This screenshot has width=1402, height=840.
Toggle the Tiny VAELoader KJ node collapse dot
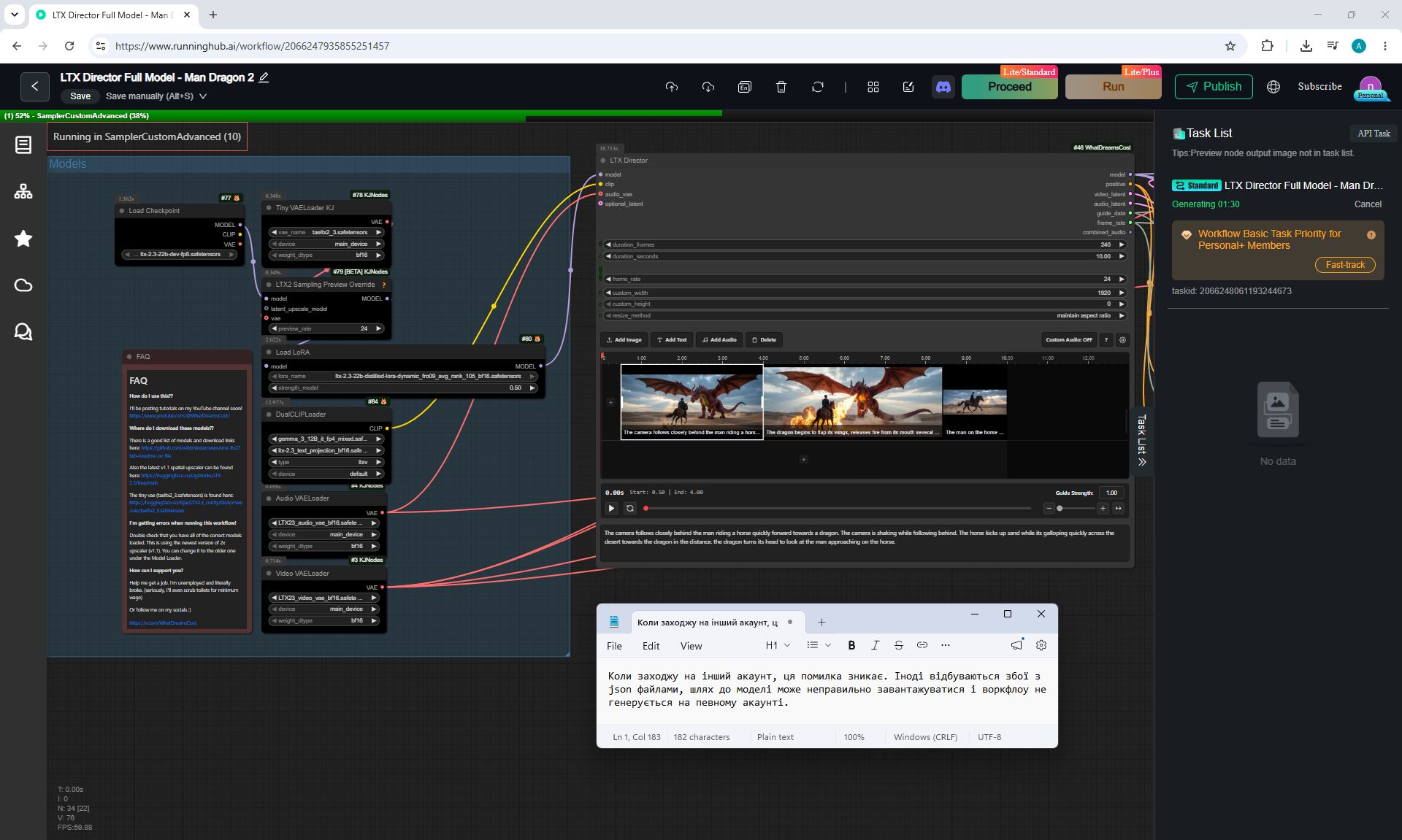269,208
